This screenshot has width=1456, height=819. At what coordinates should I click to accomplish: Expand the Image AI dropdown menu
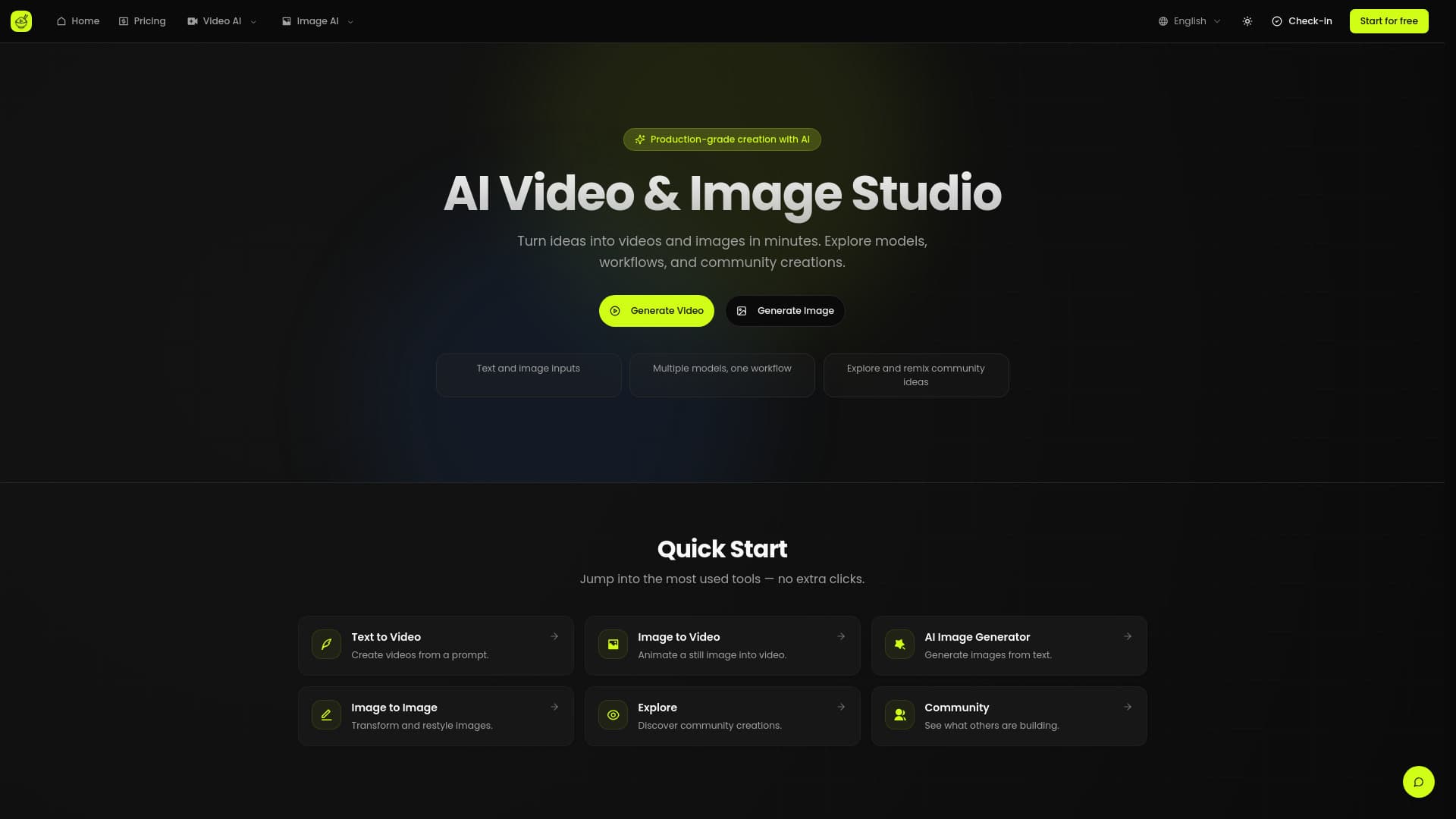point(318,21)
